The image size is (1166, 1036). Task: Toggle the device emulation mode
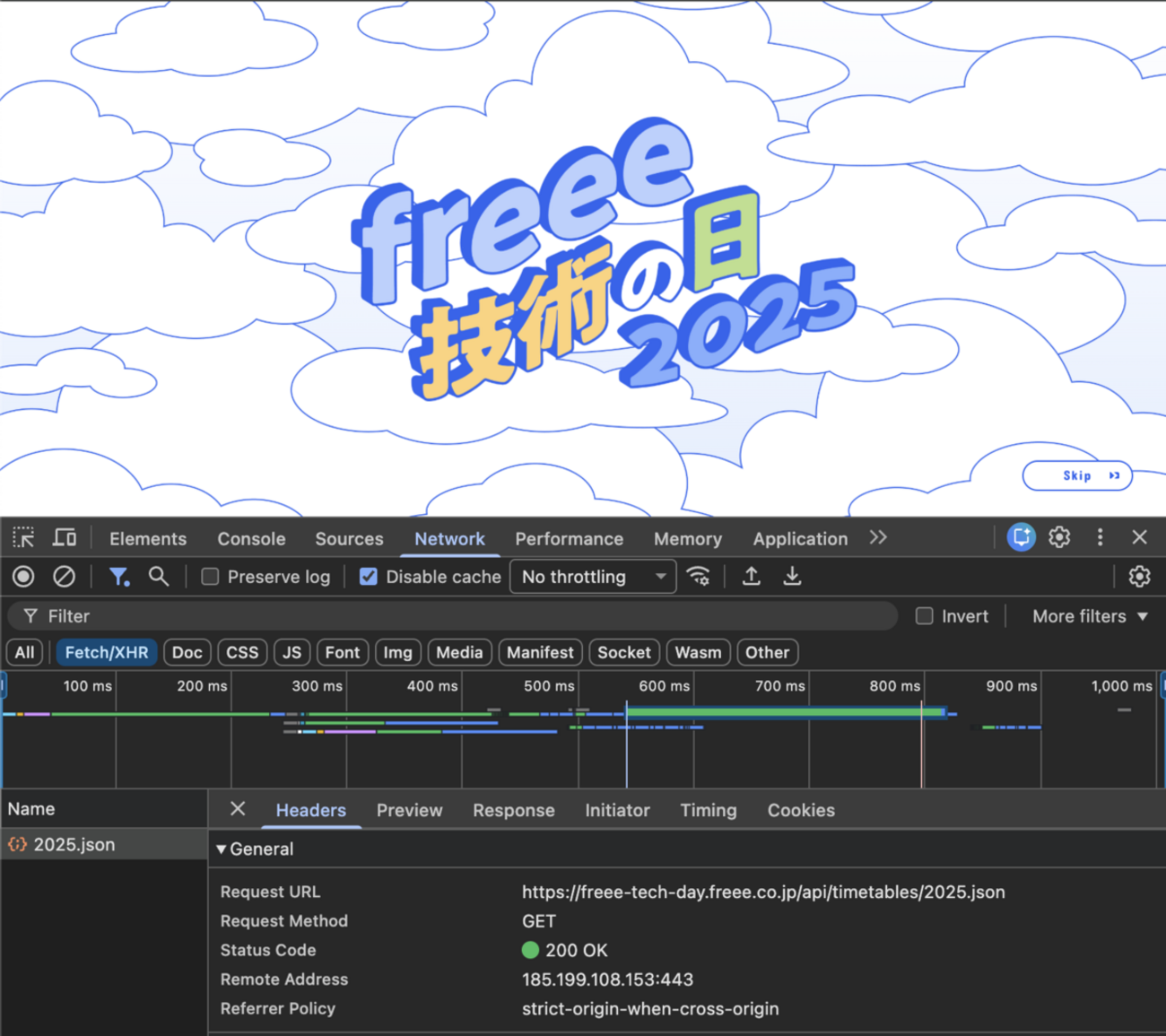pos(64,536)
